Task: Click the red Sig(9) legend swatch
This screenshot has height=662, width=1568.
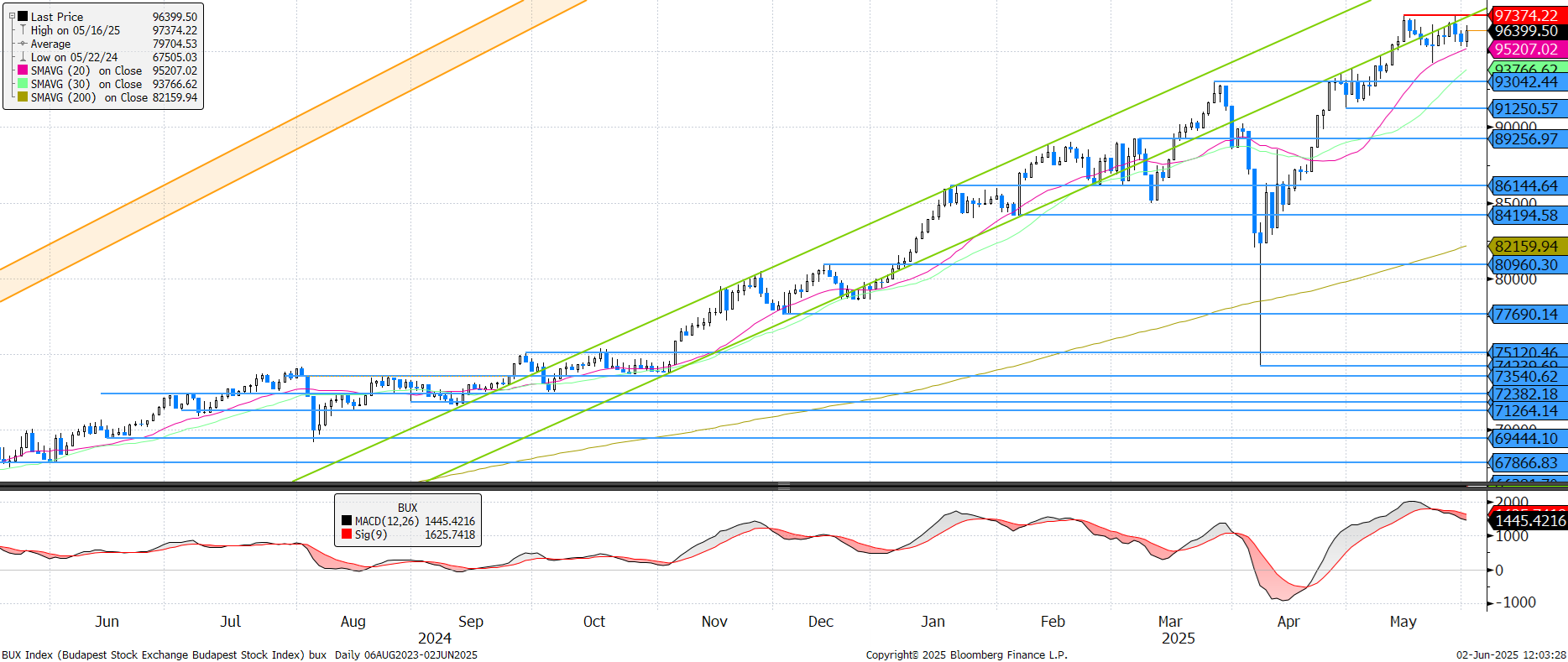Action: (347, 534)
